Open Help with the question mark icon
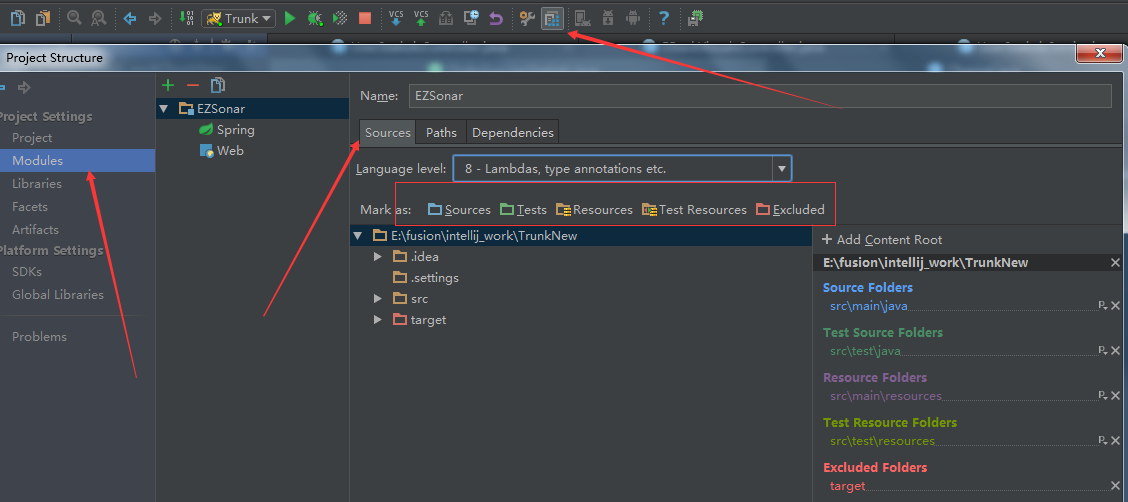Viewport: 1128px width, 502px height. [664, 18]
